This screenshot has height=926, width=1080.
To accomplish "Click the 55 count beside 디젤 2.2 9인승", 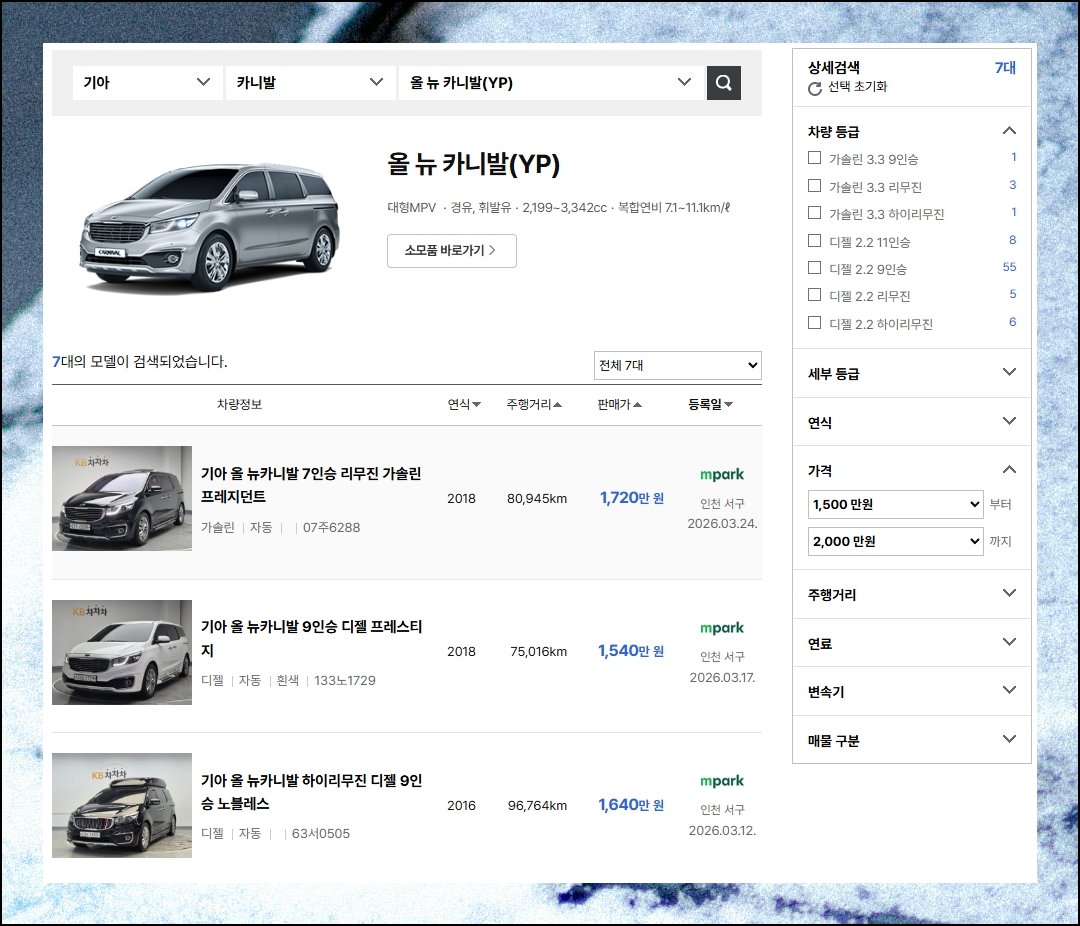I will coord(1009,267).
